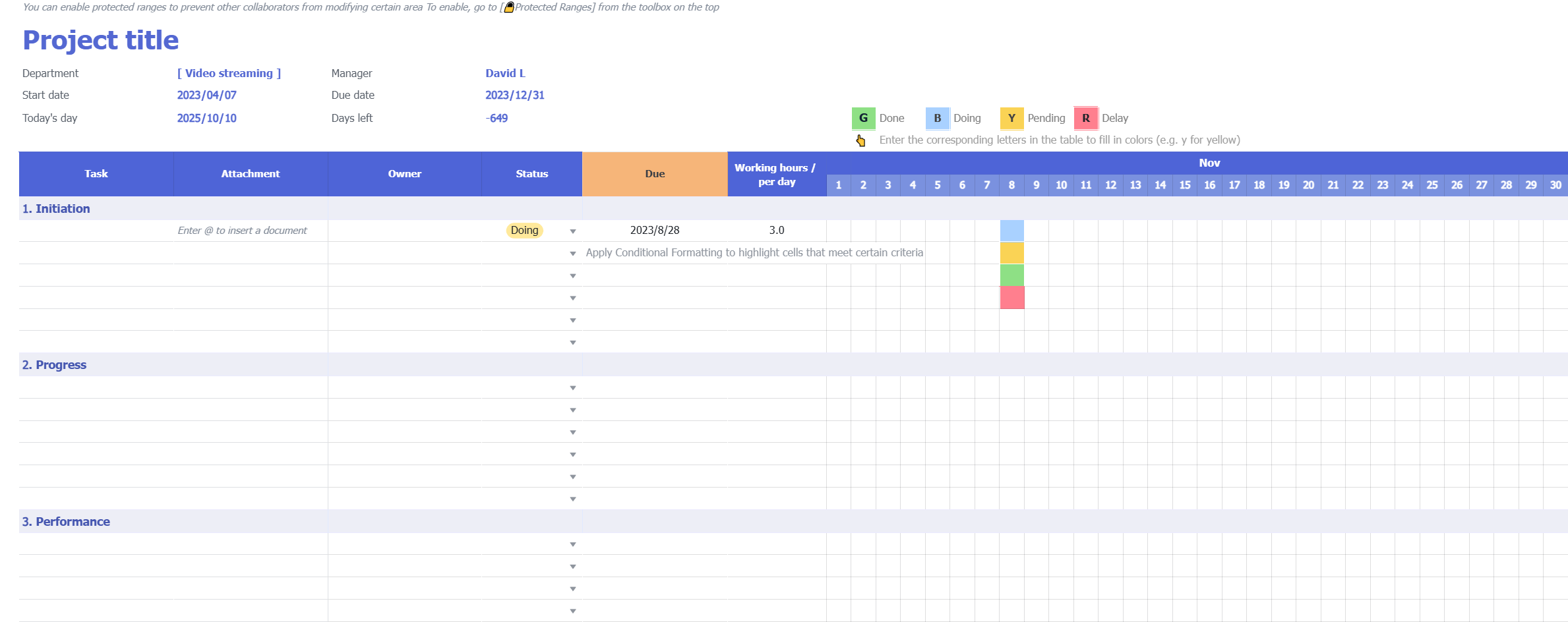Image resolution: width=1568 pixels, height=622 pixels.
Task: Click day 15 header under Nov
Action: [1185, 185]
